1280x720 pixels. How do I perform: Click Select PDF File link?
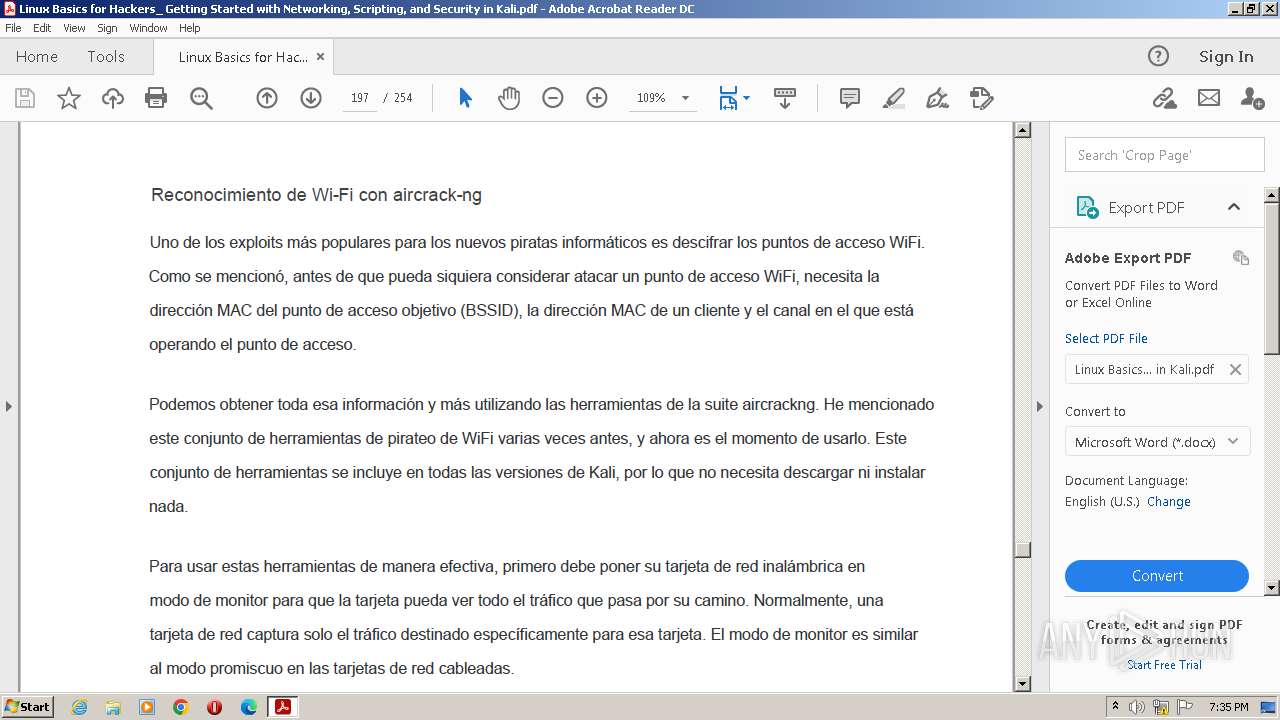point(1106,338)
